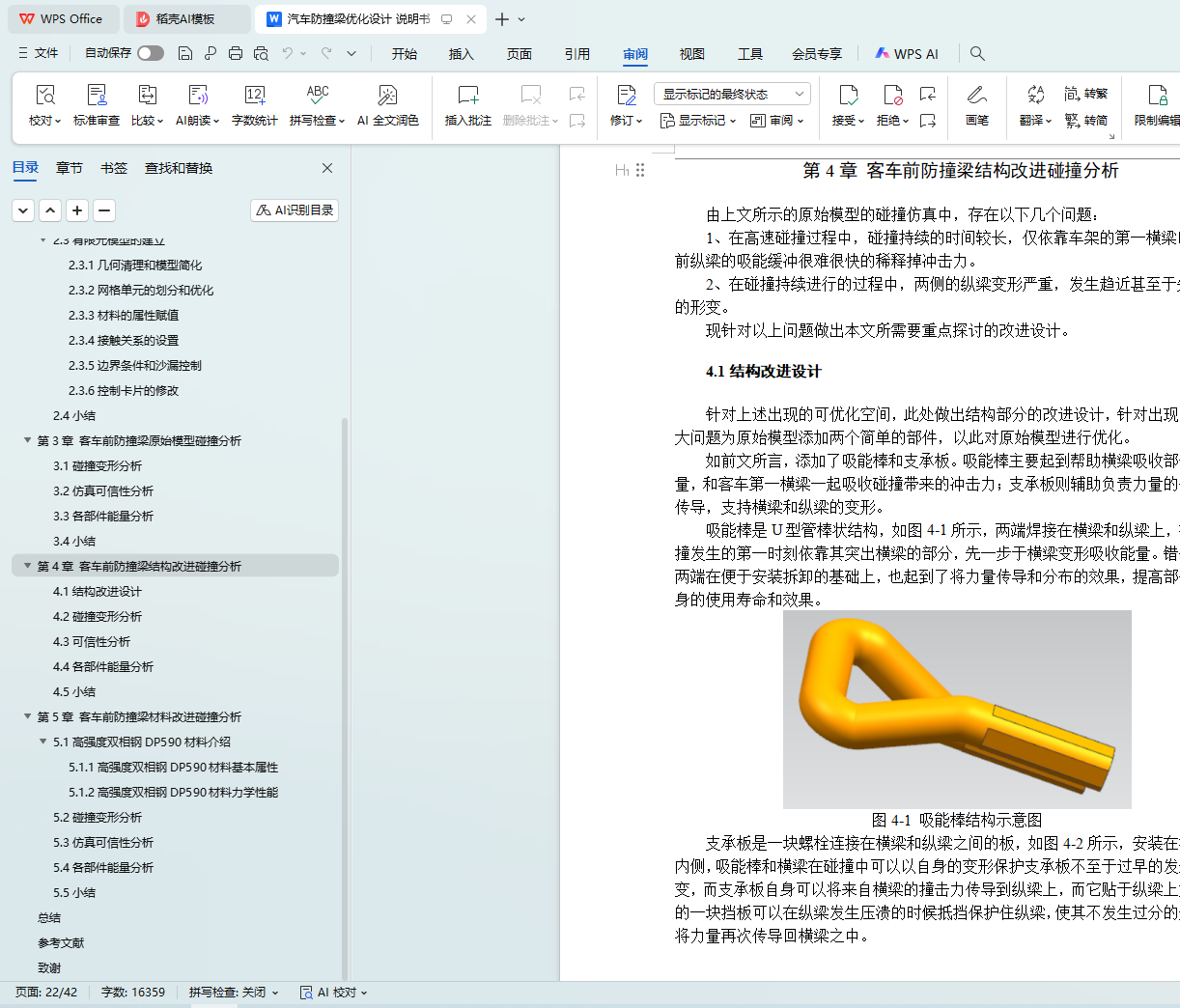The height and width of the screenshot is (1008, 1180).
Task: Toggle the 自动保存 autosave switch
Action: (x=150, y=54)
